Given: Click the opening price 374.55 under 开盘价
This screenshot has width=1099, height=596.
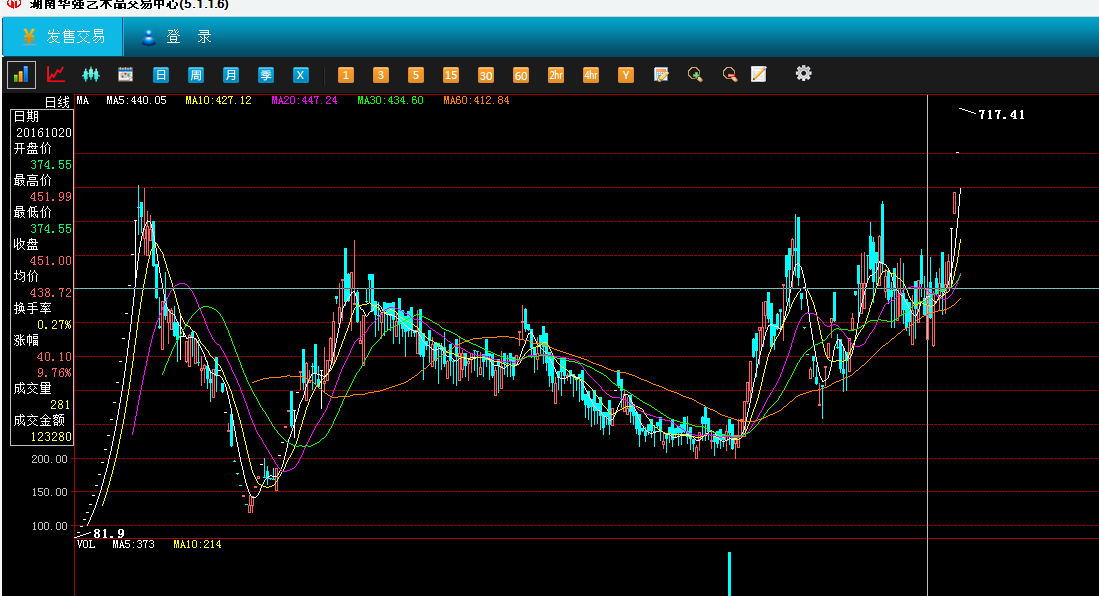Looking at the screenshot, I should click(50, 165).
